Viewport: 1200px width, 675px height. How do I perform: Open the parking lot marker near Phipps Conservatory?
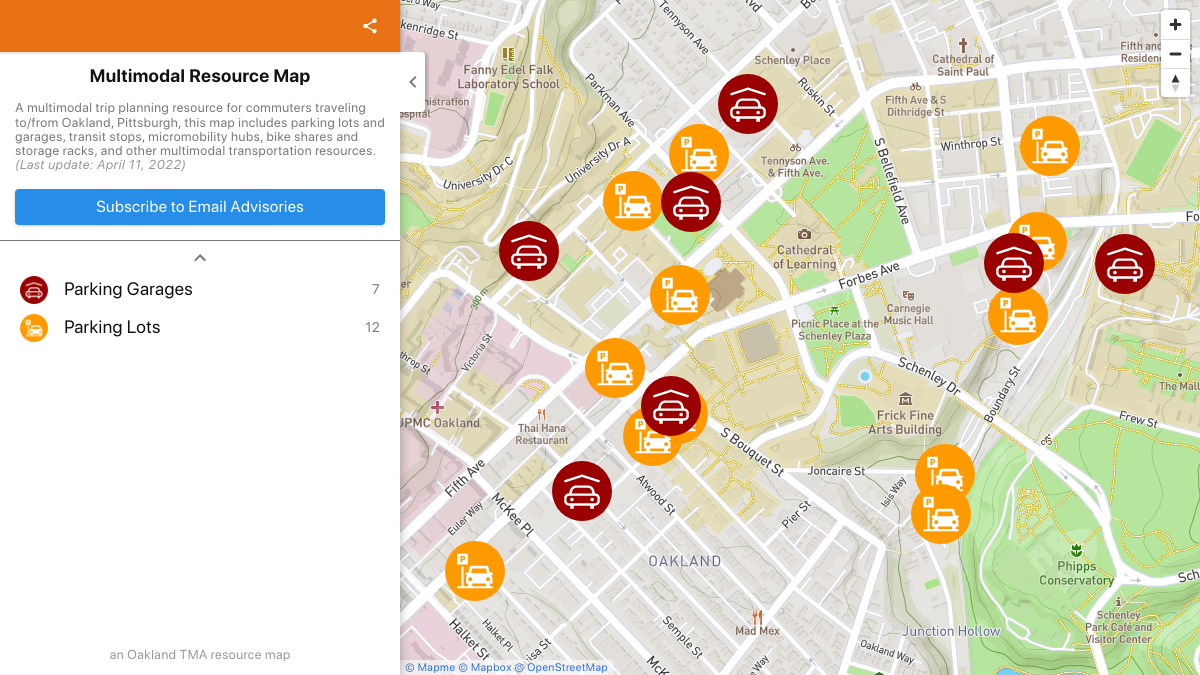pyautogui.click(x=941, y=514)
